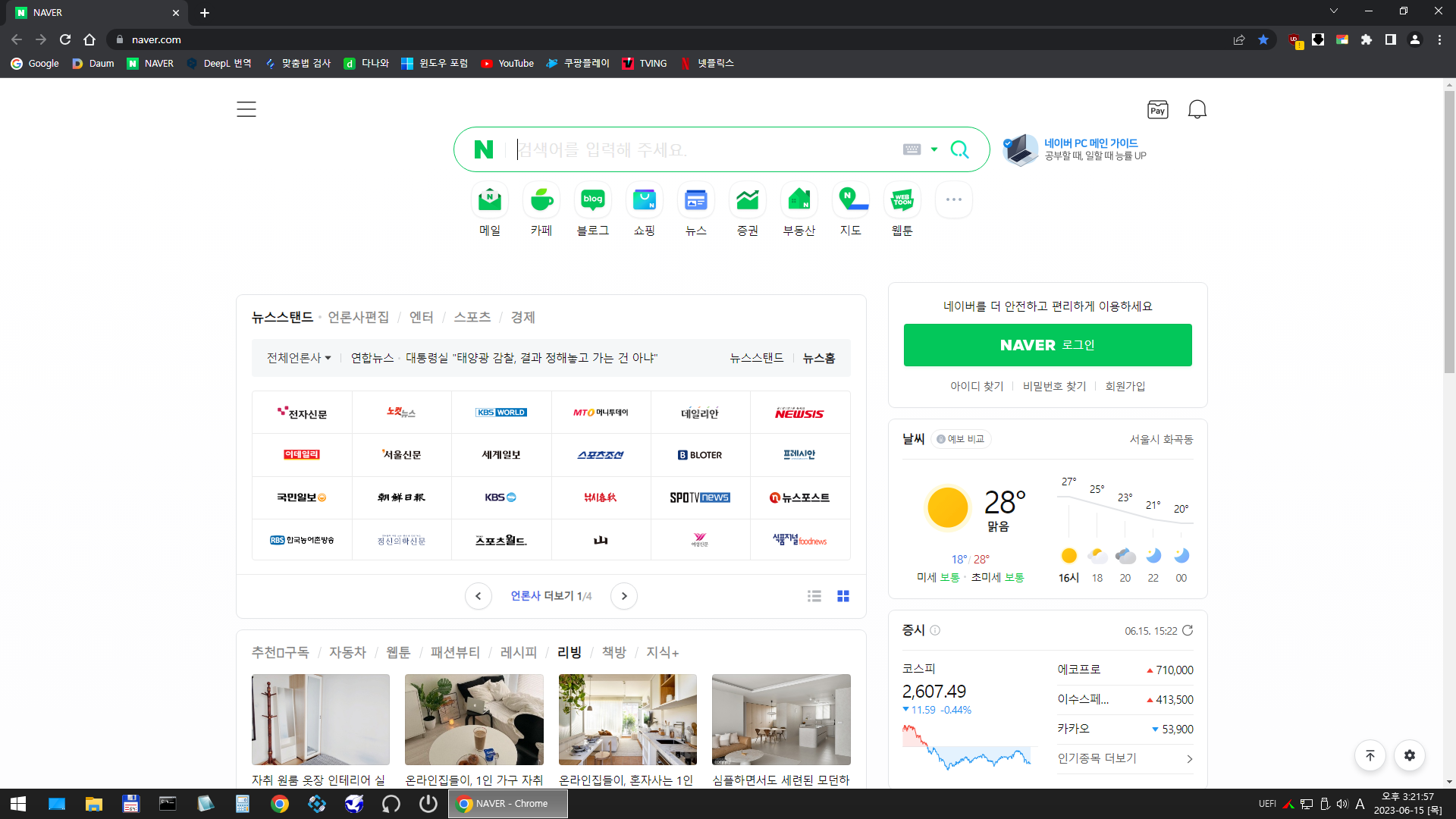This screenshot has width=1456, height=819.
Task: Refresh the 증시 stock widget
Action: (1188, 630)
